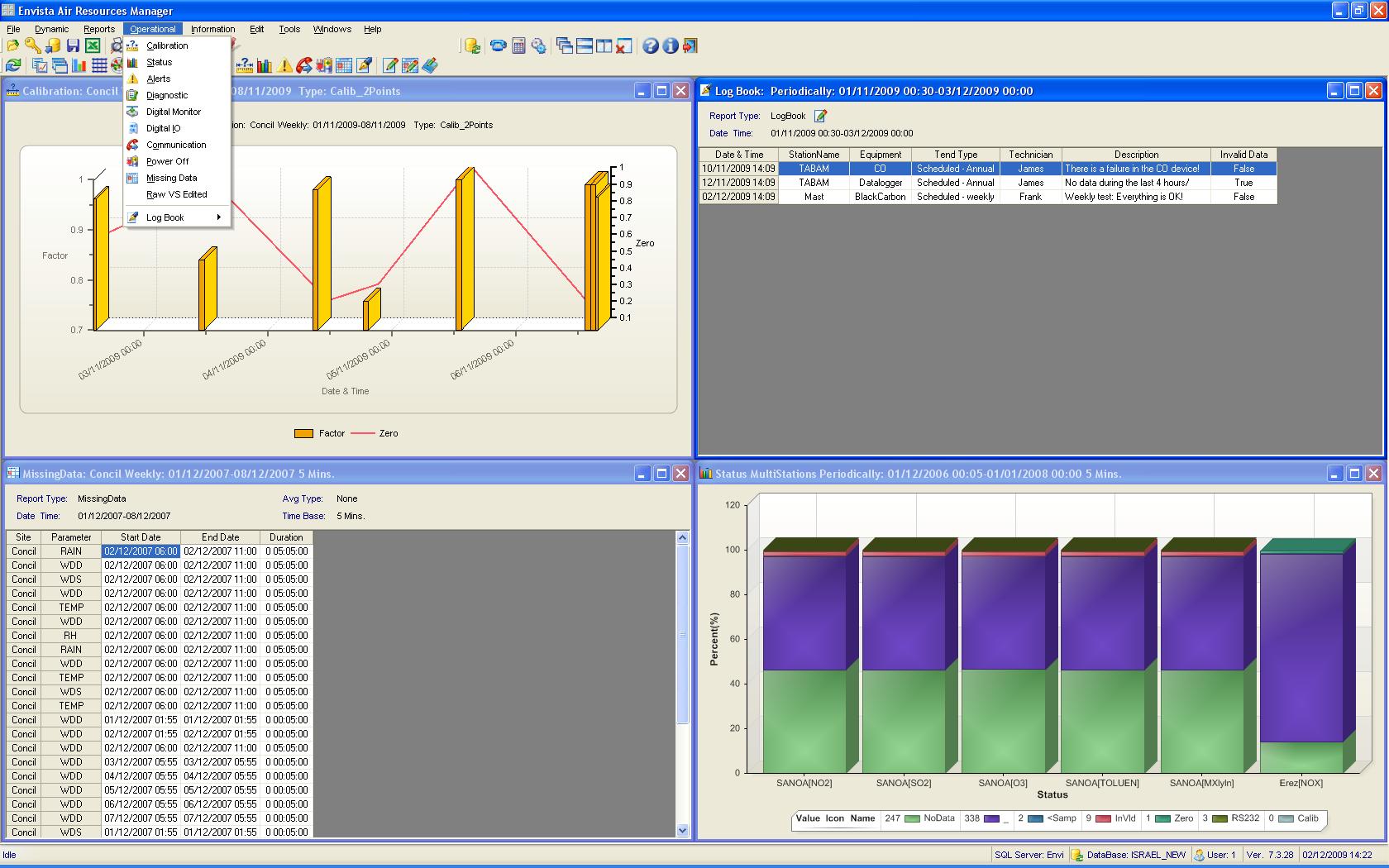The image size is (1389, 868).
Task: Click the Communication phone icon in the toolbar
Action: point(497,46)
